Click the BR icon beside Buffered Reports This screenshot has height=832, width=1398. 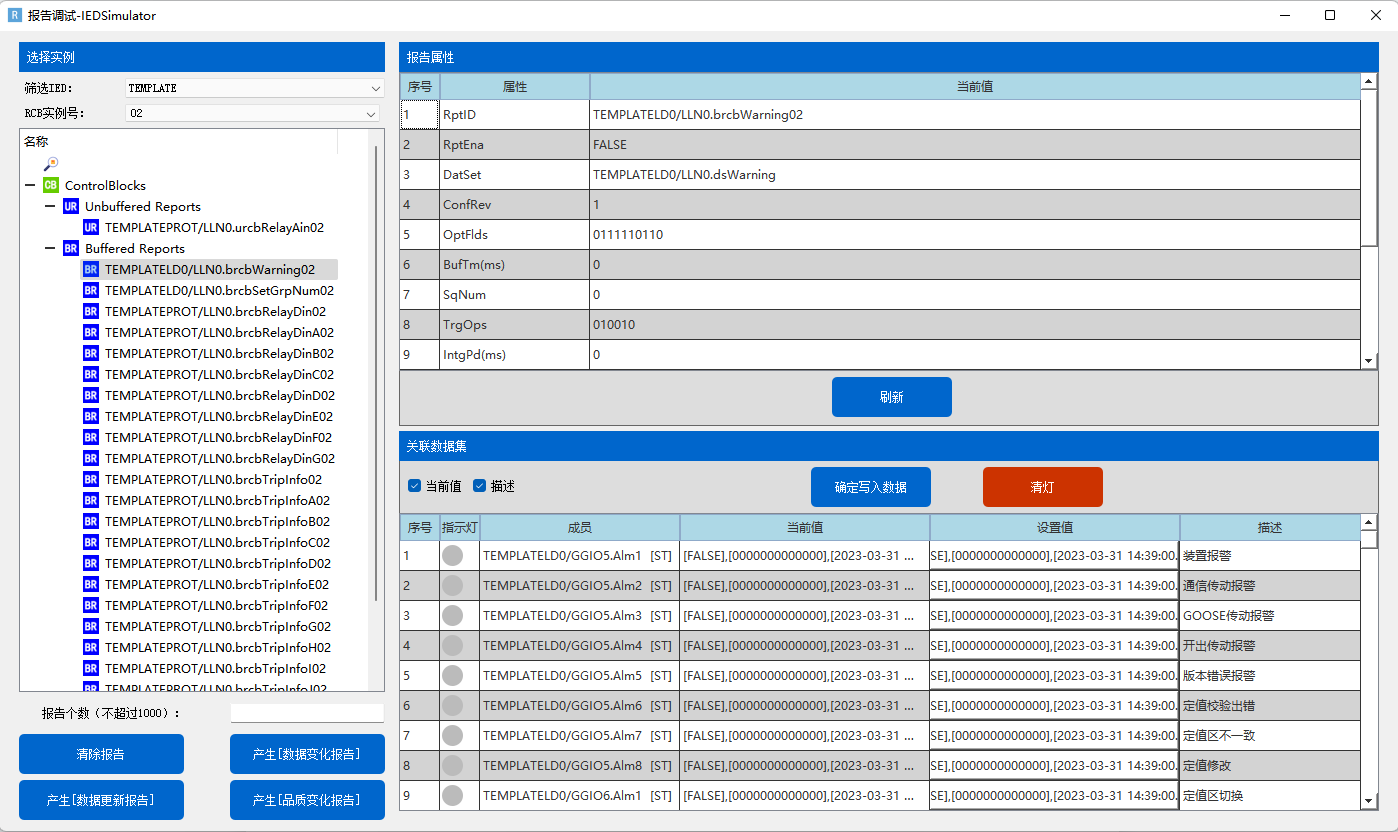tap(71, 248)
